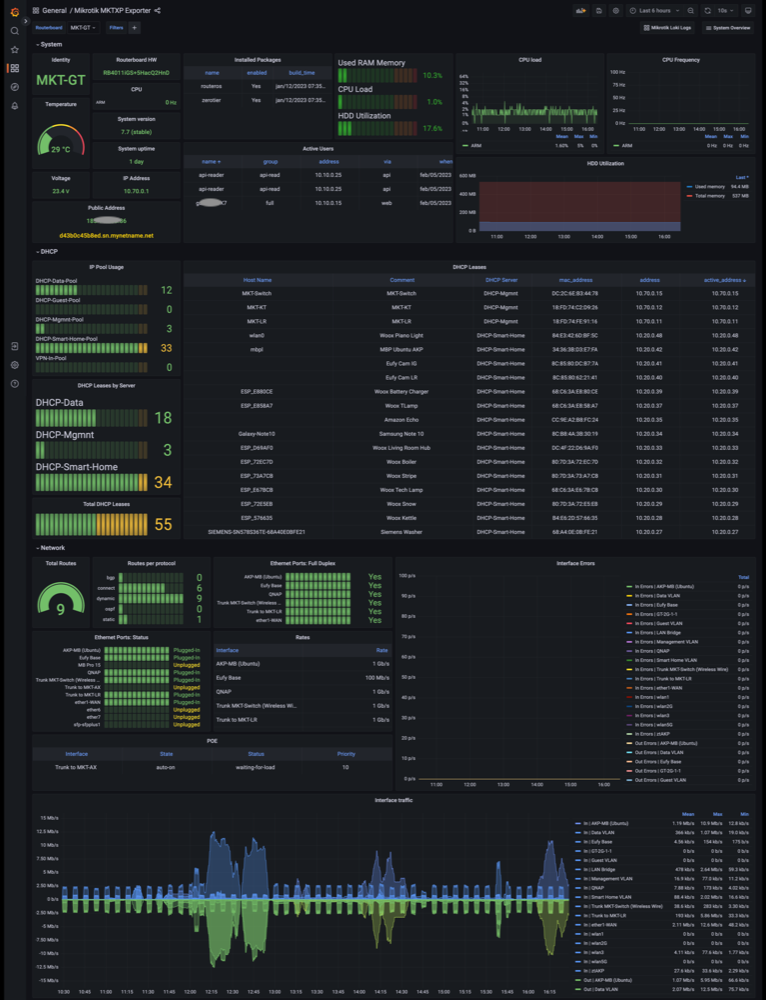Collapse the Network row
The height and width of the screenshot is (1000, 766).
(x=50, y=548)
